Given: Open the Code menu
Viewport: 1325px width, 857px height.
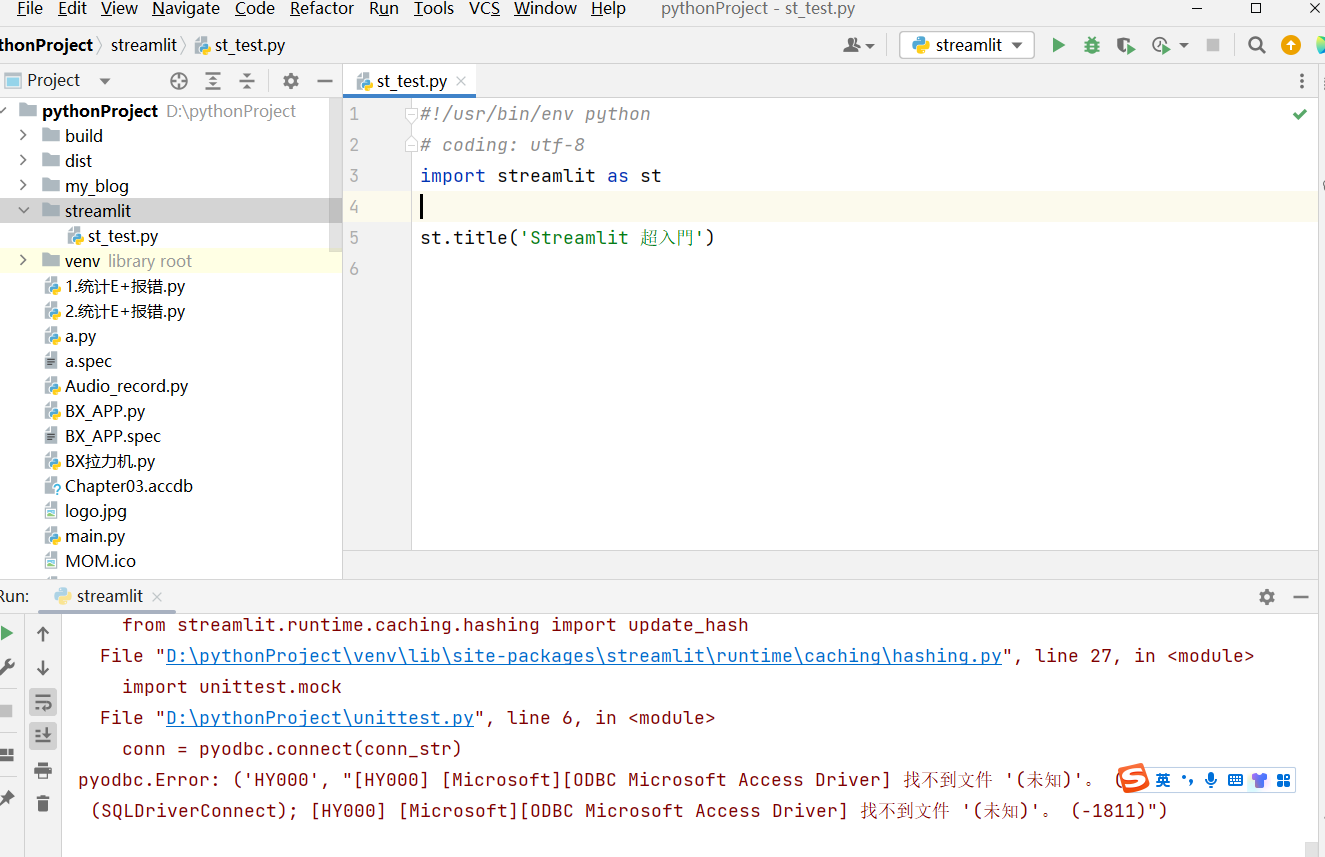Looking at the screenshot, I should pyautogui.click(x=255, y=9).
